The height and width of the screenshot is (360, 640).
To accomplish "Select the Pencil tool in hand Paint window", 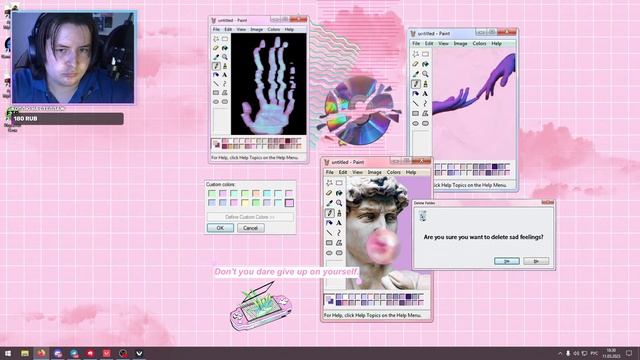I will click(x=216, y=66).
